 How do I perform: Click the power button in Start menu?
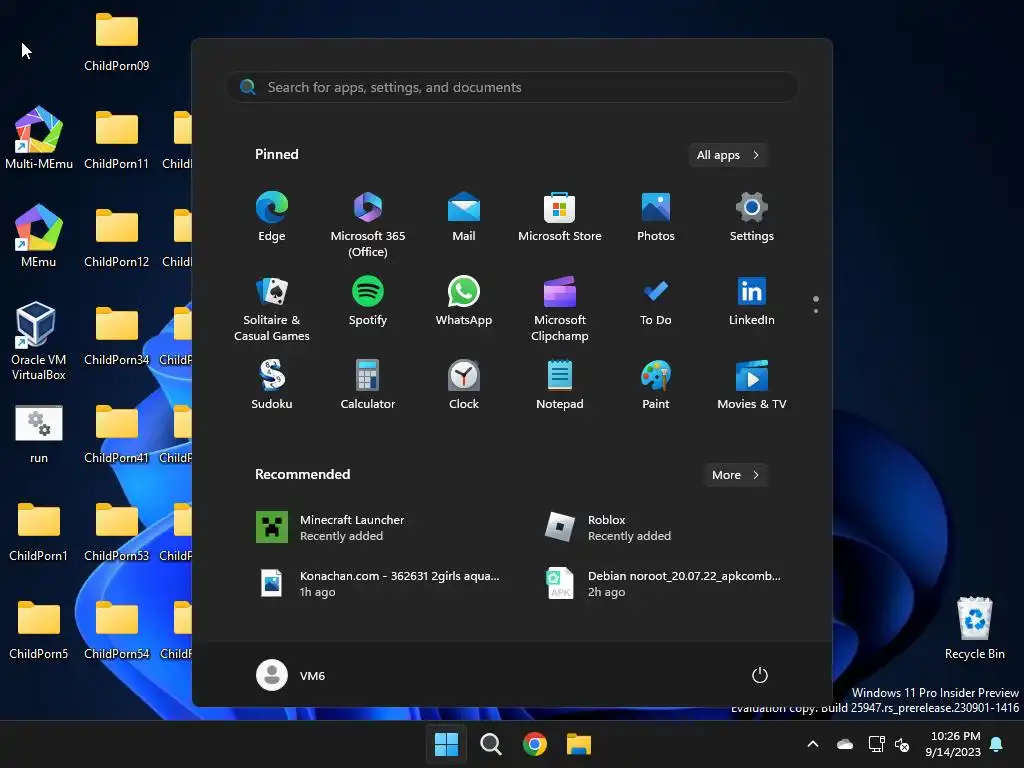click(760, 675)
